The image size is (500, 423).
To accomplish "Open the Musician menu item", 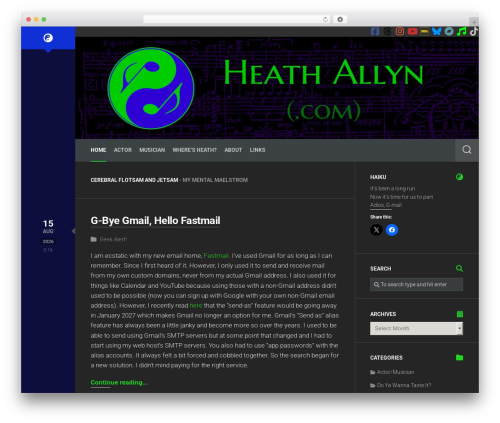I will (x=152, y=150).
